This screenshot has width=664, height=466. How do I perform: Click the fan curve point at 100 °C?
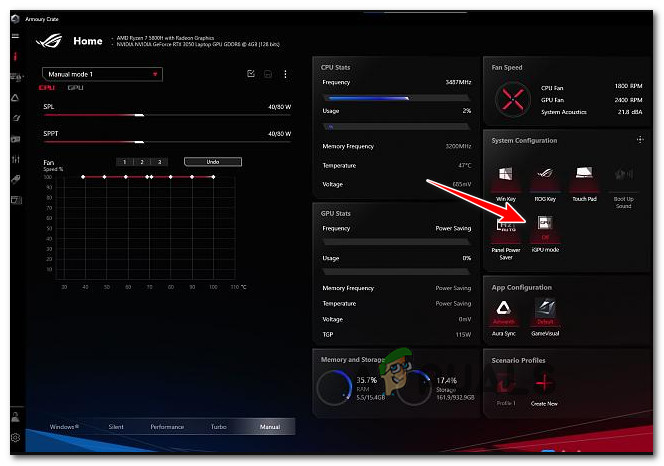(213, 177)
